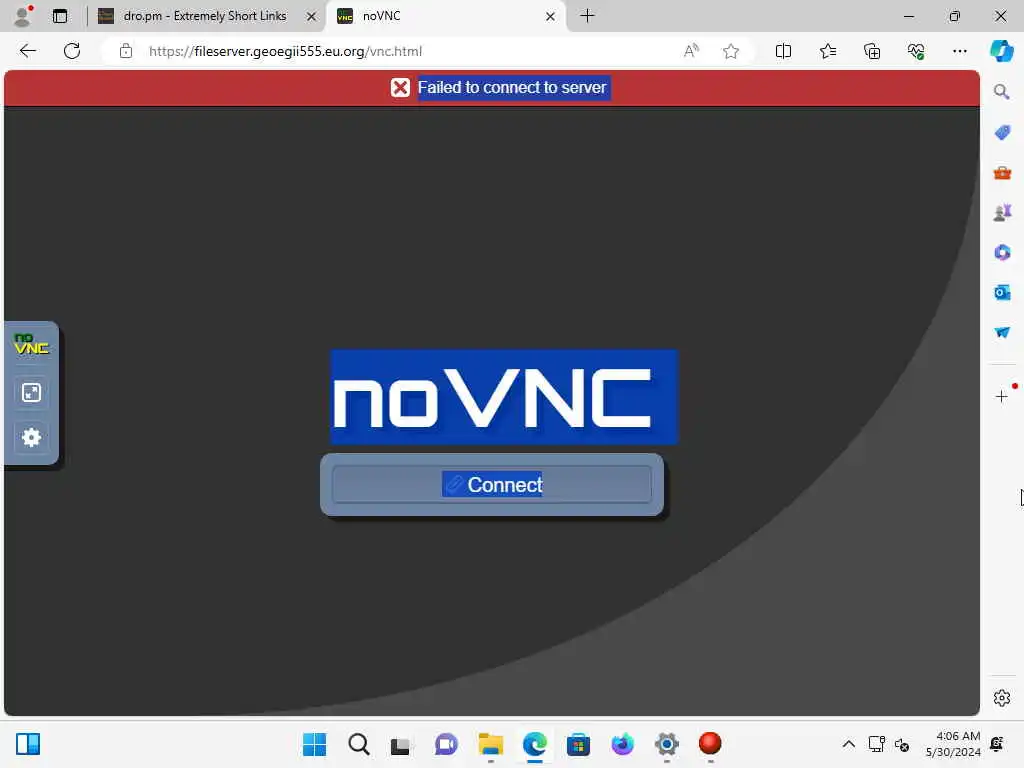1024x768 pixels.
Task: Open the Tools briefcase icon in the sidebar
Action: coord(1002,172)
